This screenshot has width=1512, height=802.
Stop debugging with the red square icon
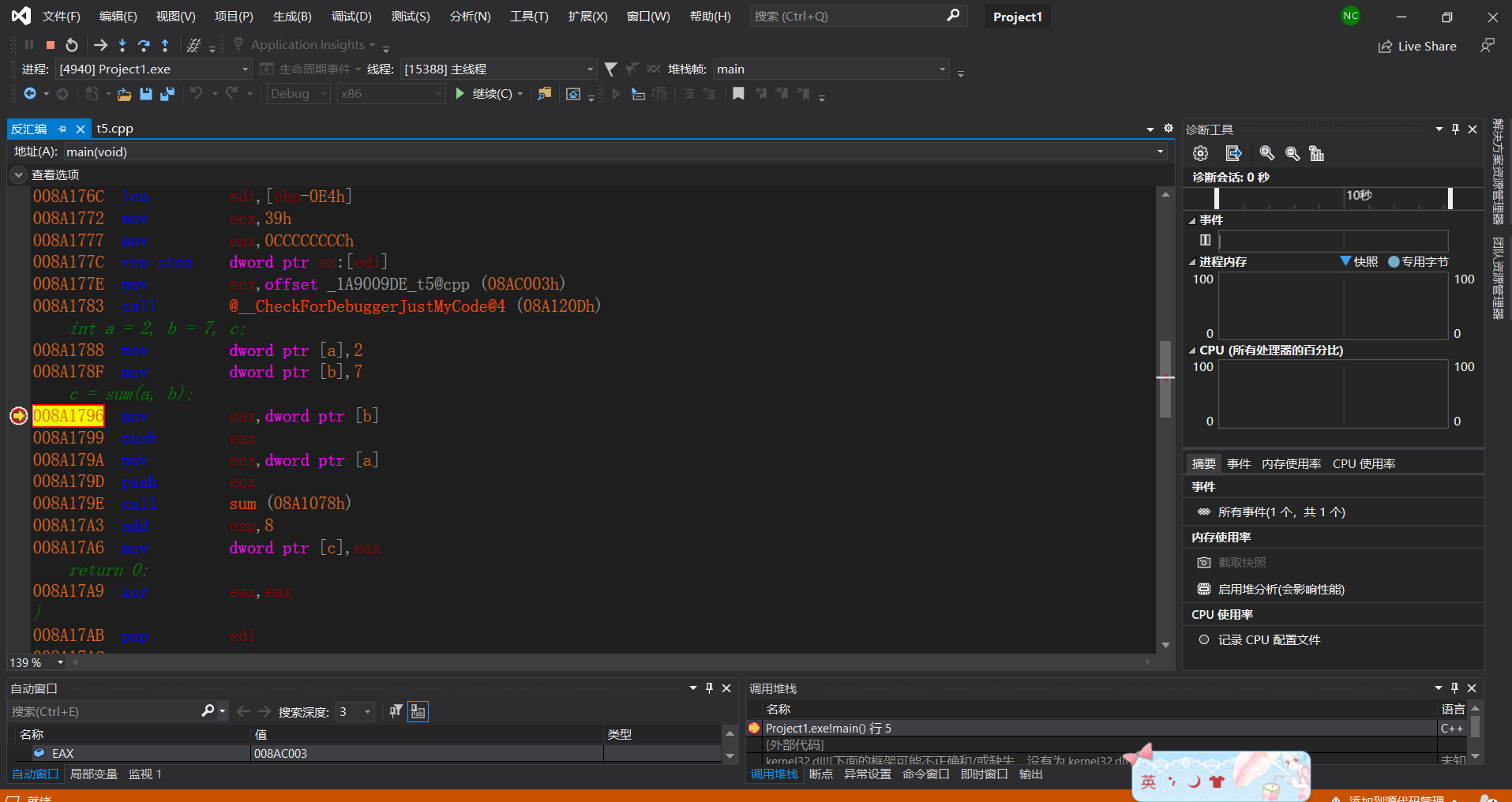click(x=51, y=45)
